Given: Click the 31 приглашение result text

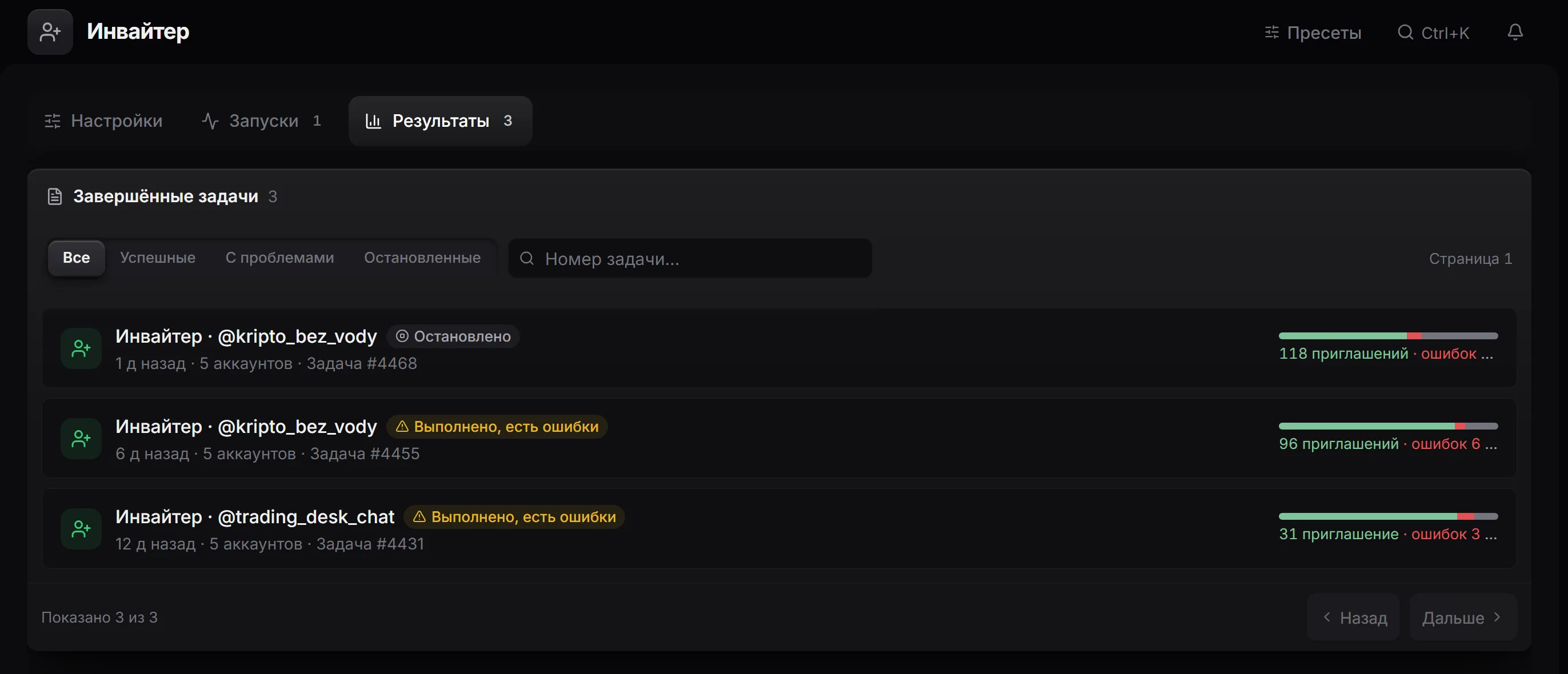Looking at the screenshot, I should tap(1338, 533).
